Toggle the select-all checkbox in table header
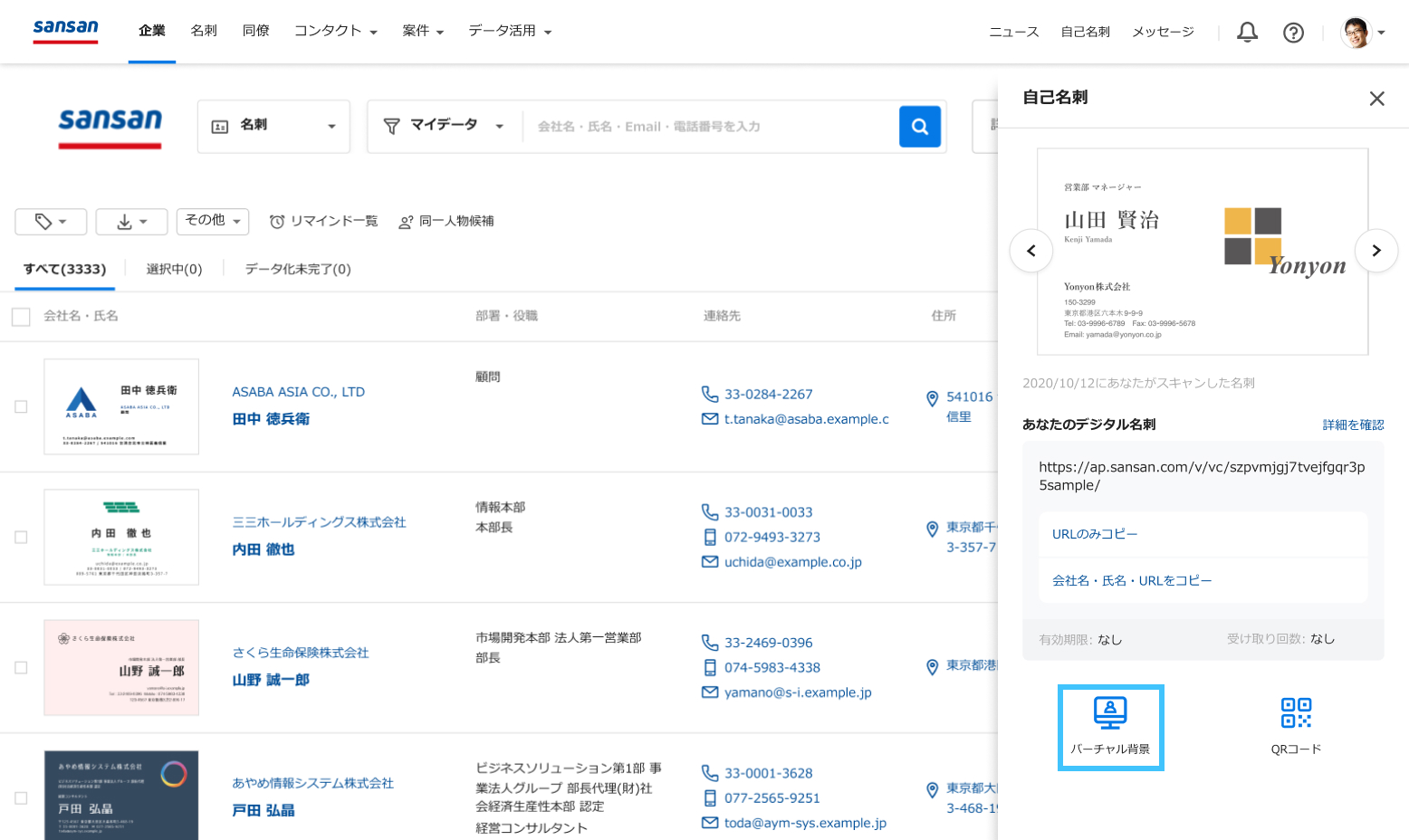The height and width of the screenshot is (840, 1409). [x=21, y=317]
